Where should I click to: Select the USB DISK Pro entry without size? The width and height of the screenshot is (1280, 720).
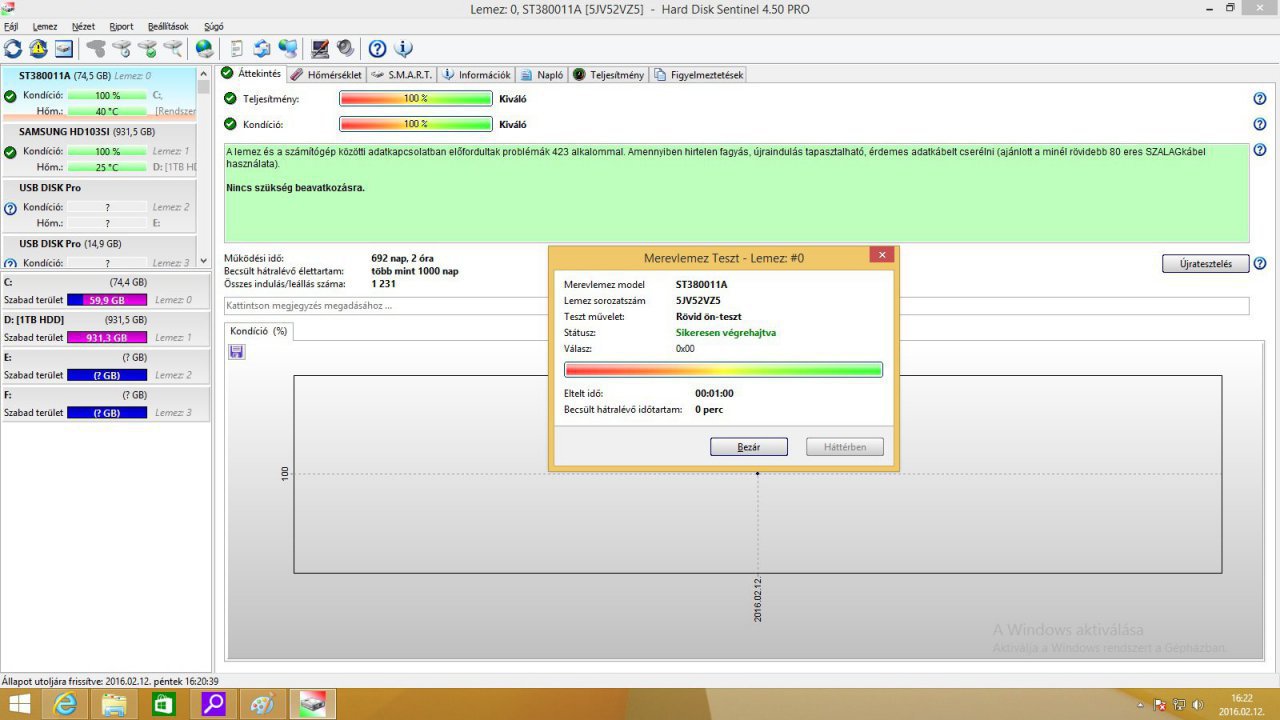pos(99,205)
